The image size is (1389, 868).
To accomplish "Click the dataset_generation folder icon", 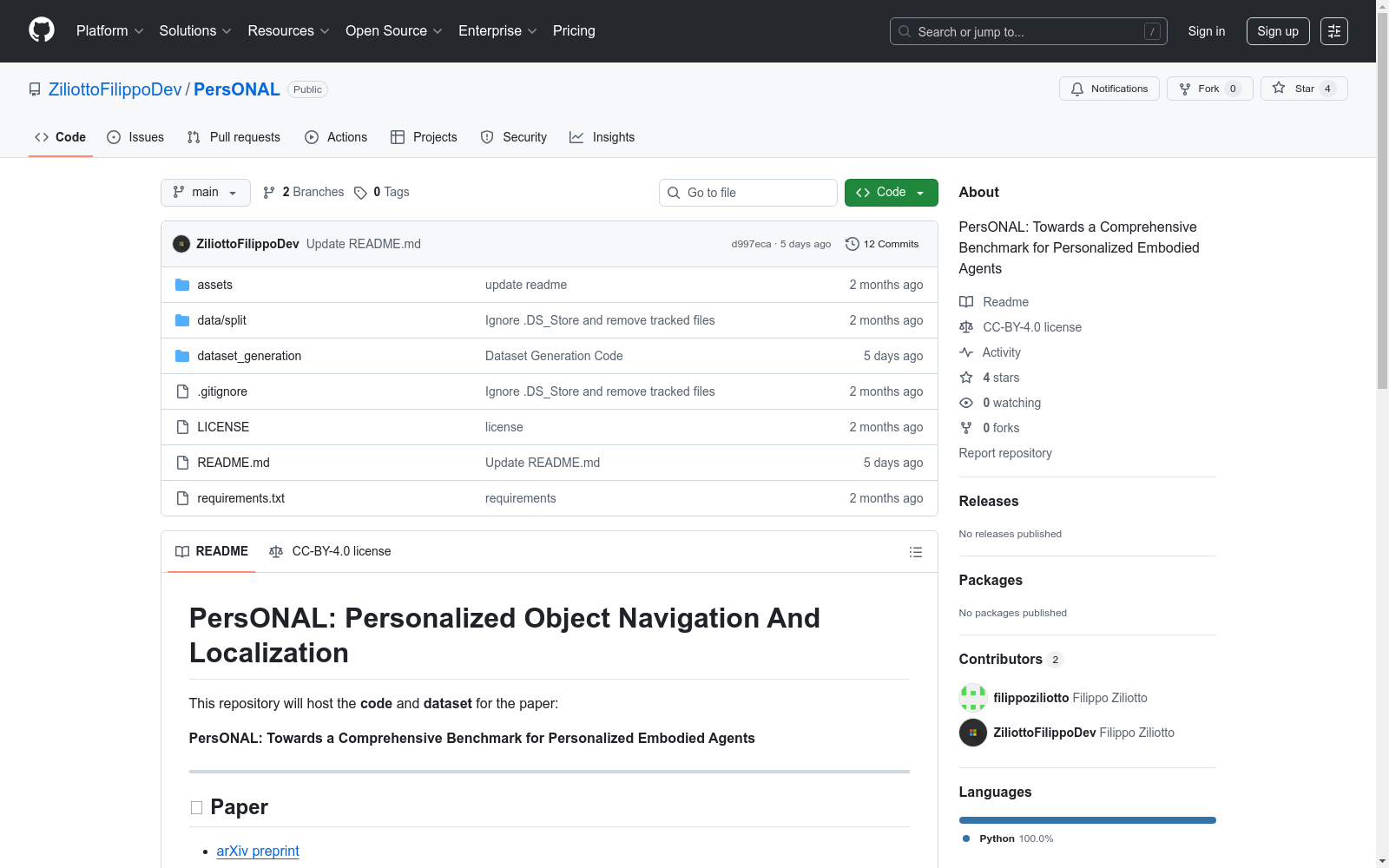I will pyautogui.click(x=182, y=356).
